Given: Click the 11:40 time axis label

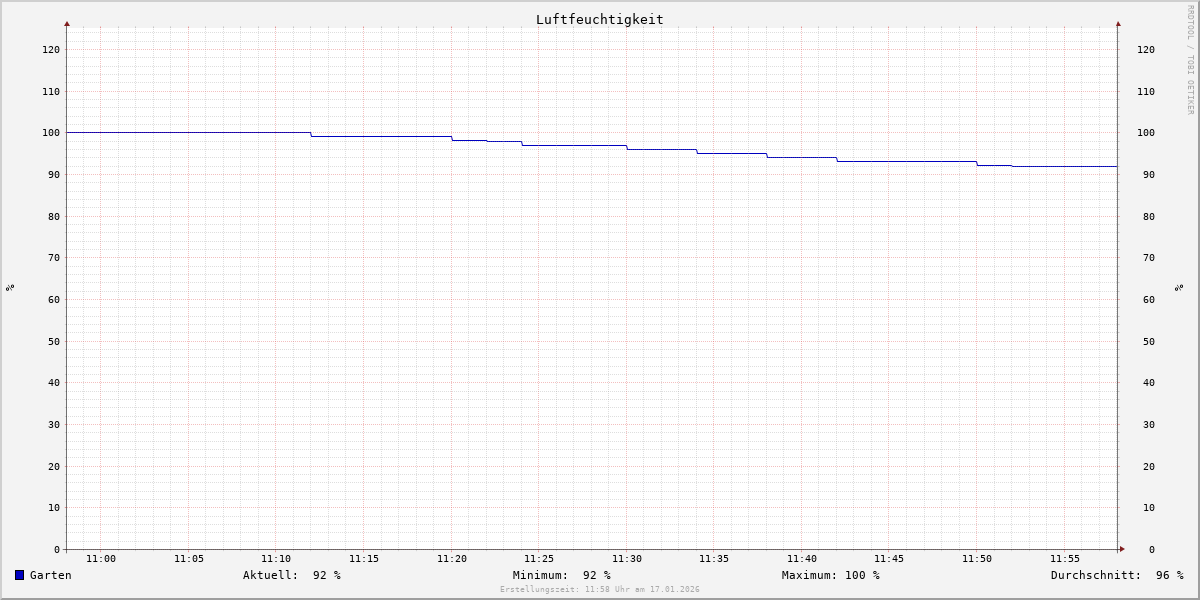Looking at the screenshot, I should point(802,559).
